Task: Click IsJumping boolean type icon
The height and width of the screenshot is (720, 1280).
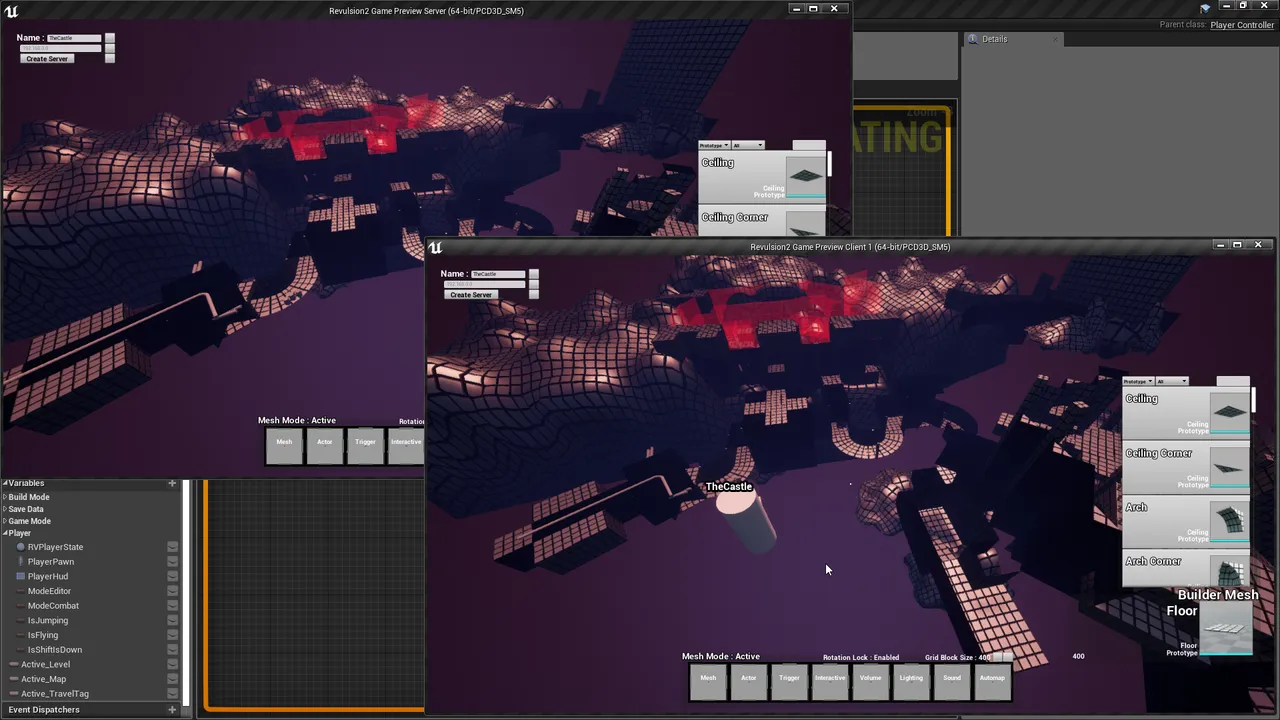Action: (x=20, y=620)
